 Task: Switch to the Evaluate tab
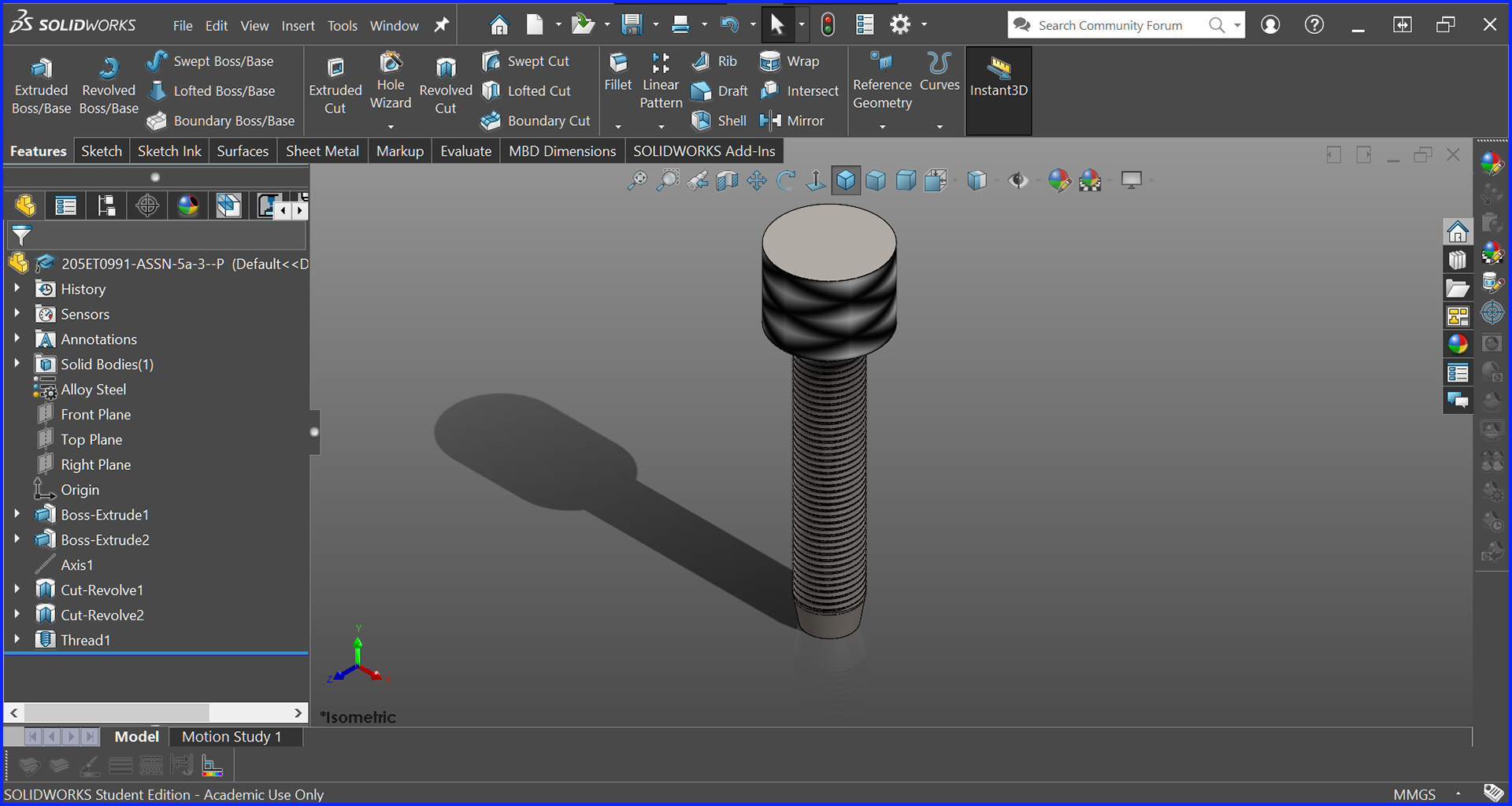[465, 151]
